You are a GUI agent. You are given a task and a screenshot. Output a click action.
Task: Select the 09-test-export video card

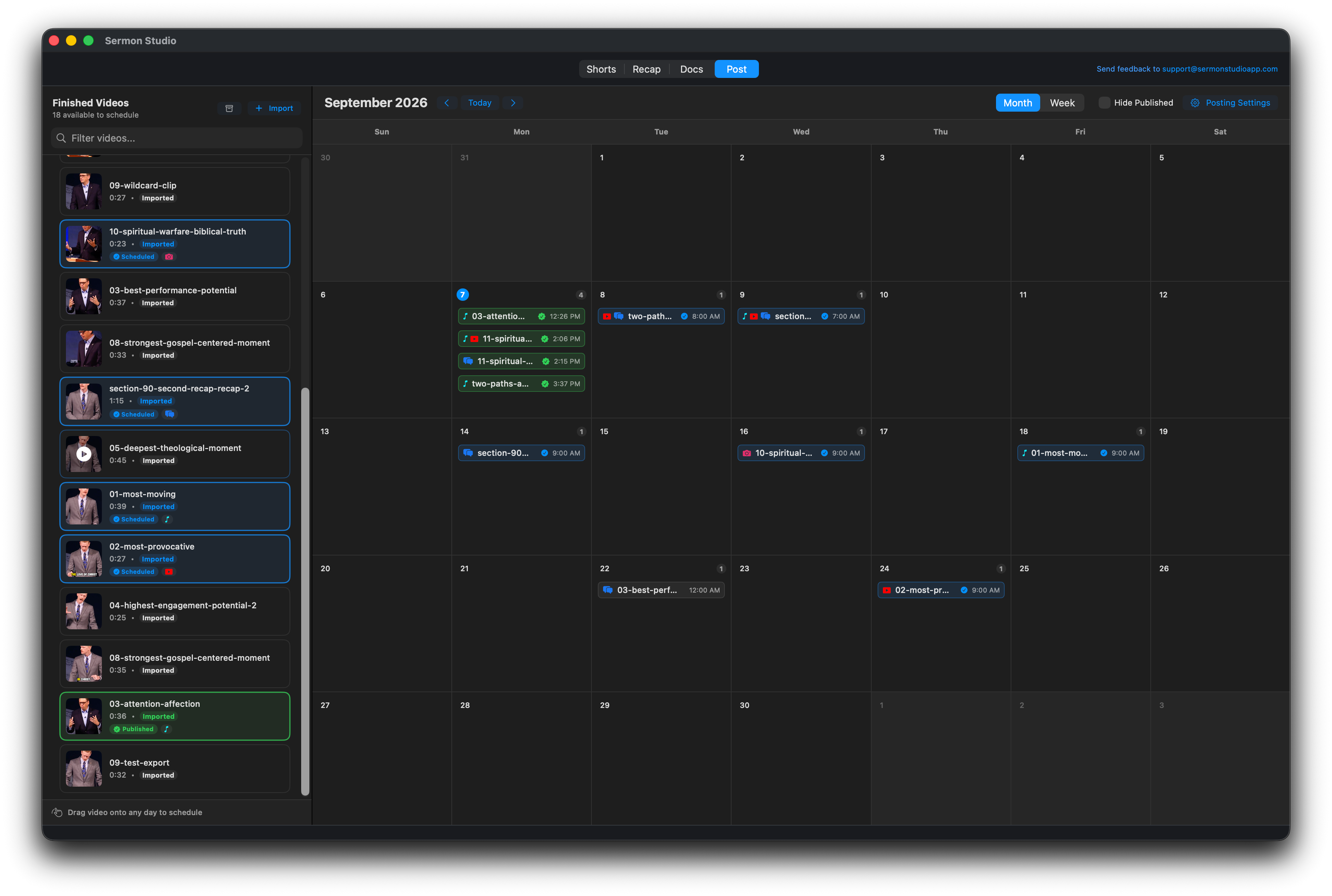click(x=175, y=769)
